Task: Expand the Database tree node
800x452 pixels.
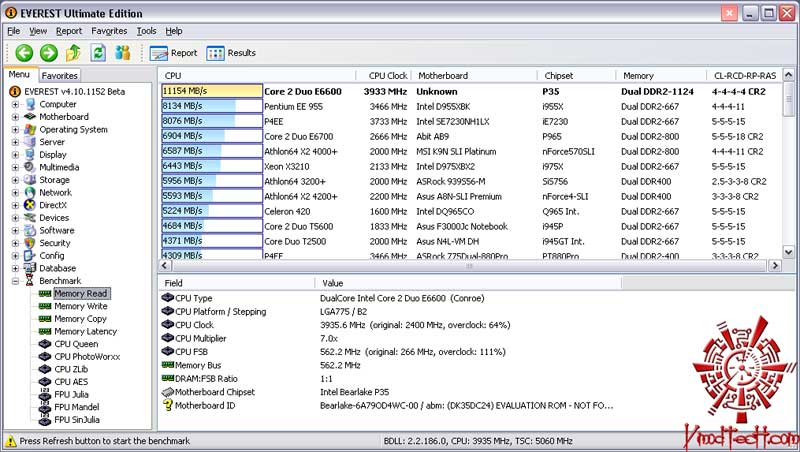Action: [x=15, y=268]
